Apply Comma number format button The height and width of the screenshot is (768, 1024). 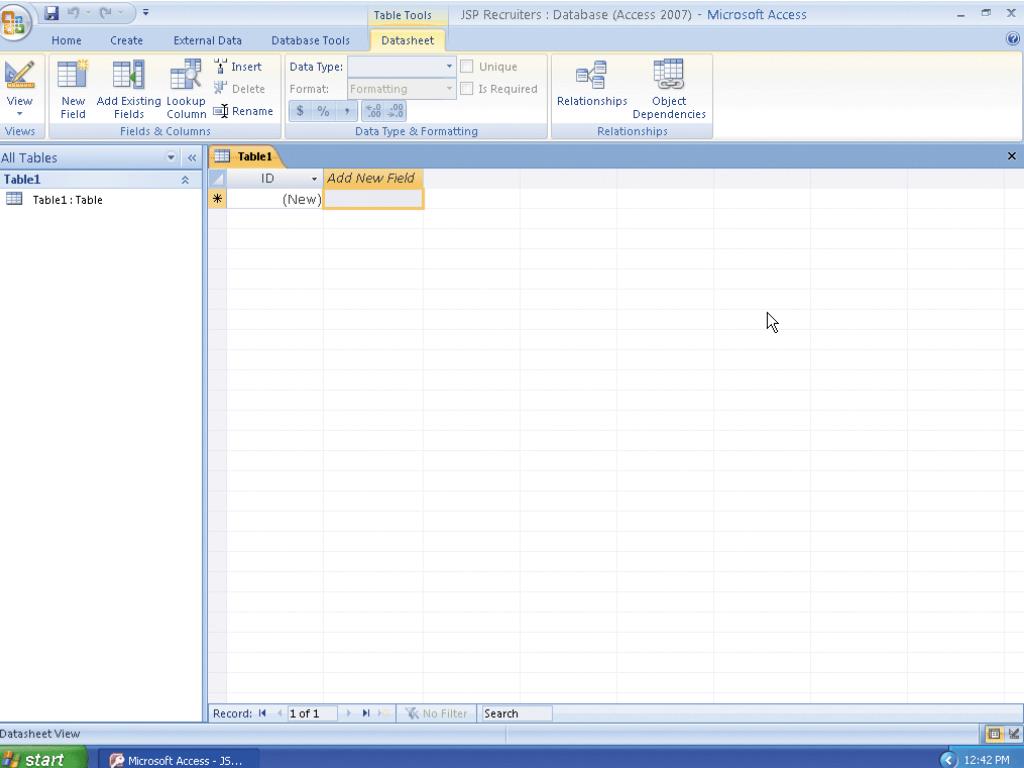tap(347, 111)
